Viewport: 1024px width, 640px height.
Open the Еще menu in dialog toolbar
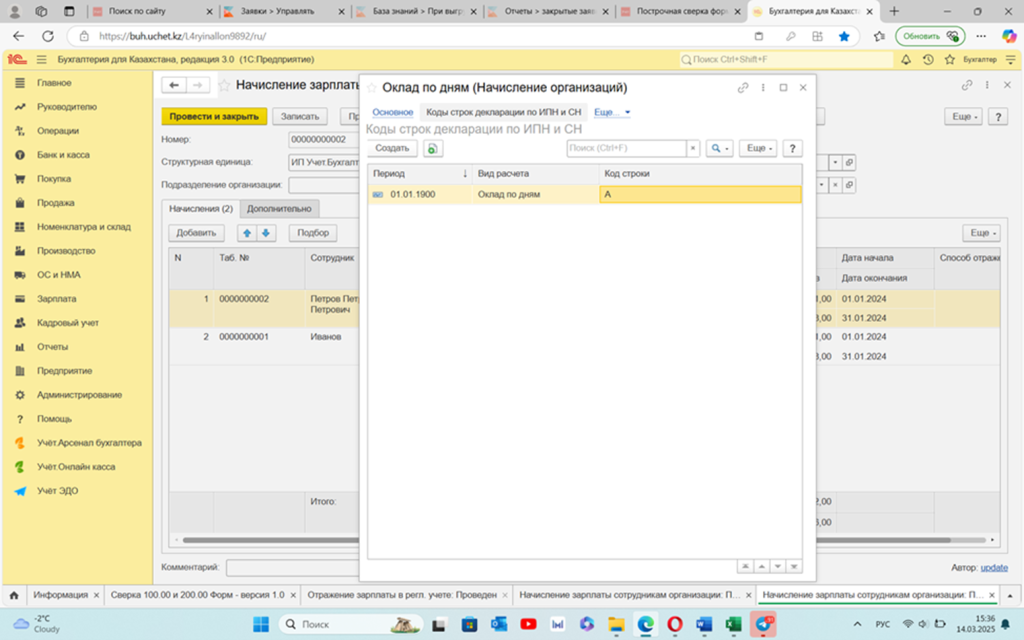coord(757,148)
